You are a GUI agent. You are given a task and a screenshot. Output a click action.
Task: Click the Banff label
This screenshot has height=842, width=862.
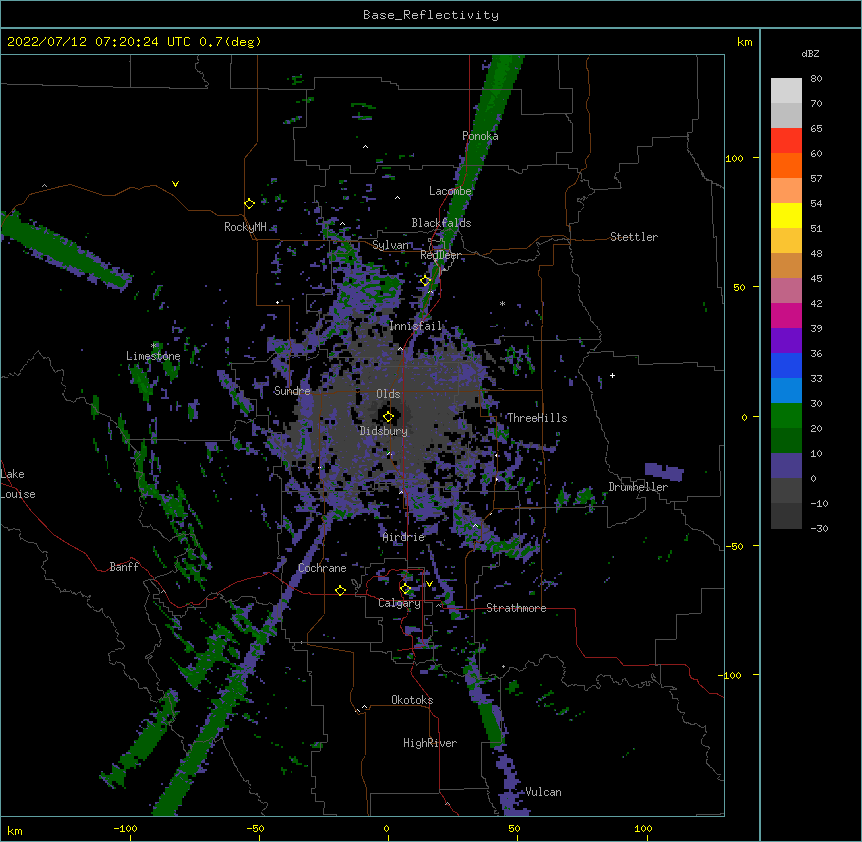124,567
